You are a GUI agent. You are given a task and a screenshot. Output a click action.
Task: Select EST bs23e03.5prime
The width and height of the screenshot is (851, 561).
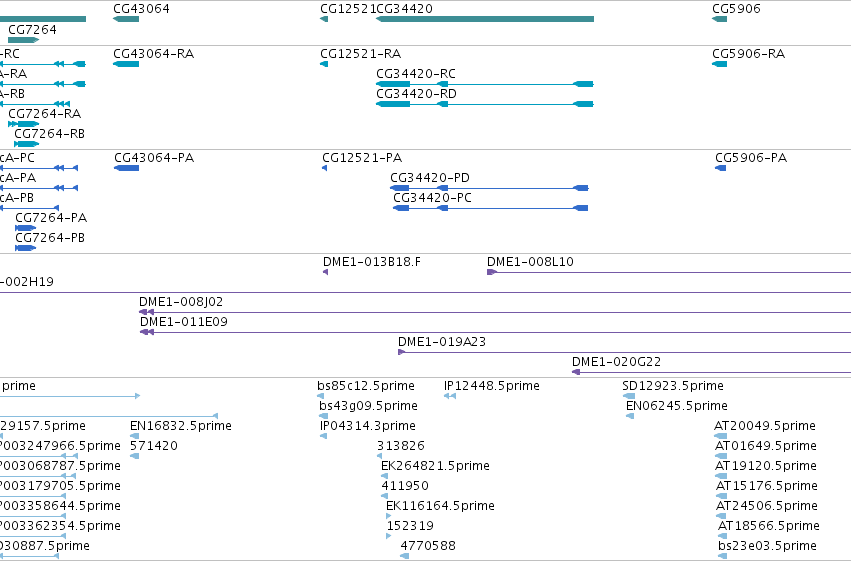(767, 547)
